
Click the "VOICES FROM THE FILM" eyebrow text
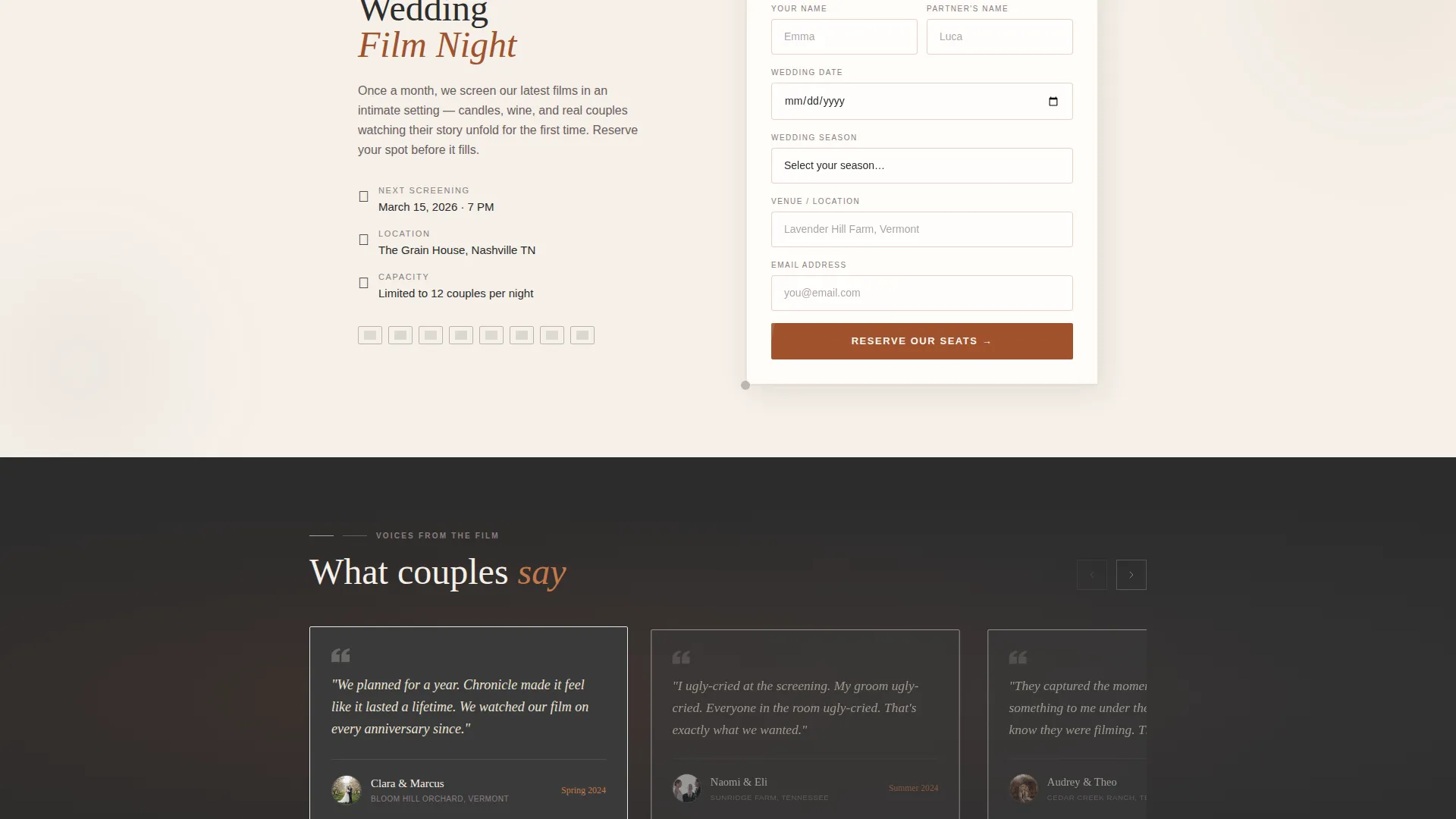(x=438, y=535)
